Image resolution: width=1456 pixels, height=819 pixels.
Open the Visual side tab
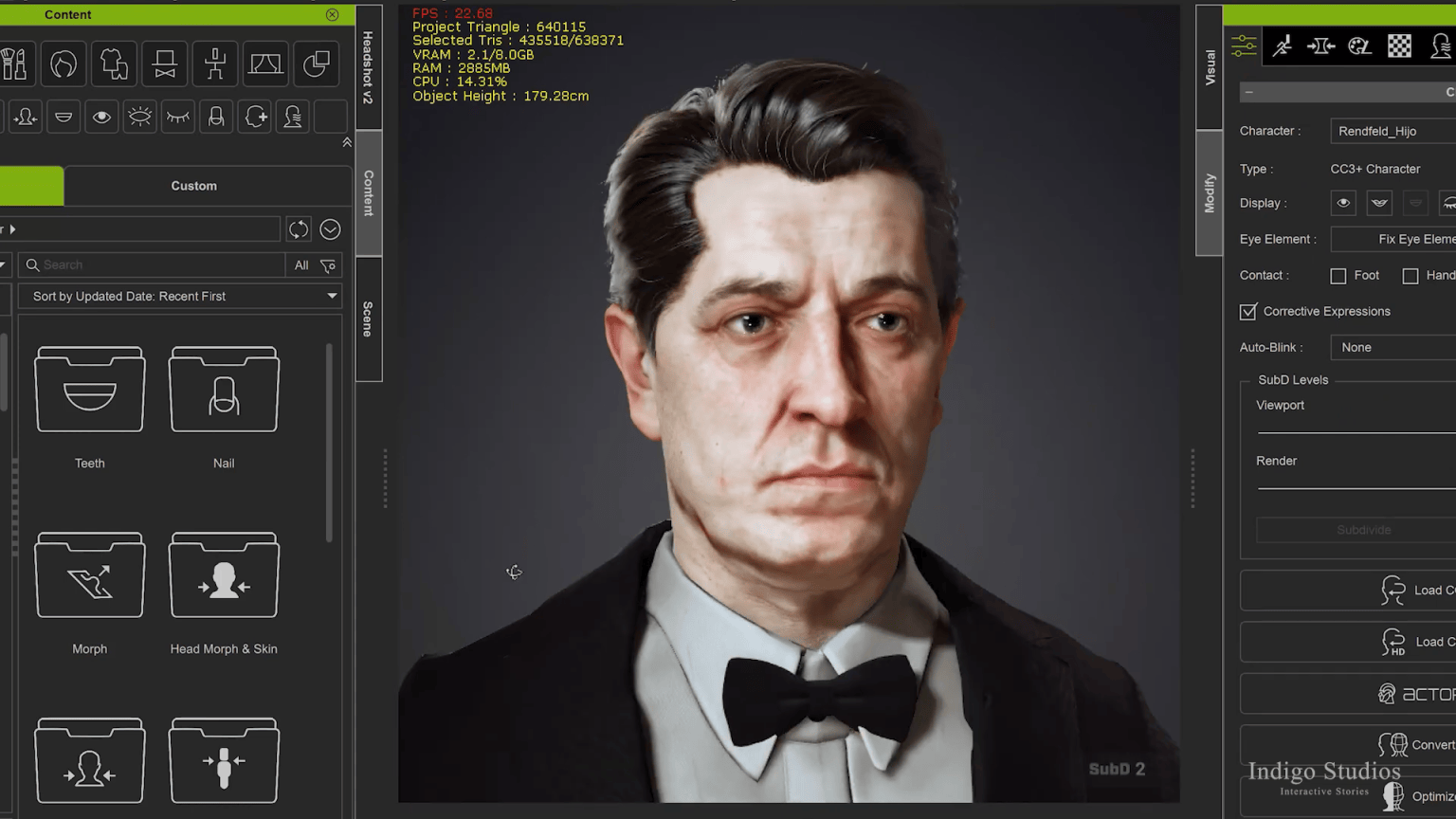click(1210, 67)
